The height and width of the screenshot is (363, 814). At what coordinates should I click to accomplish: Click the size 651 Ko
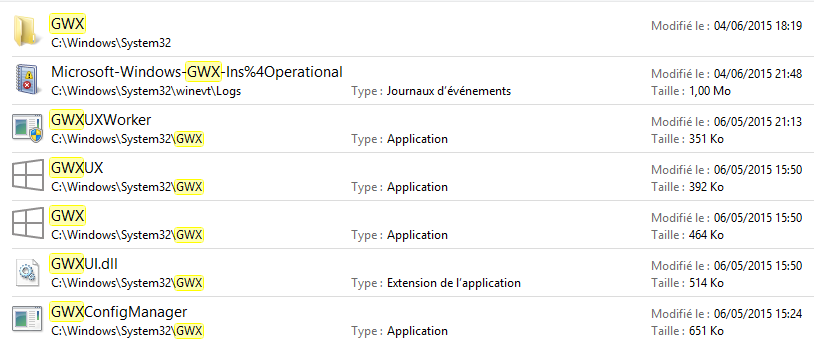pyautogui.click(x=706, y=331)
